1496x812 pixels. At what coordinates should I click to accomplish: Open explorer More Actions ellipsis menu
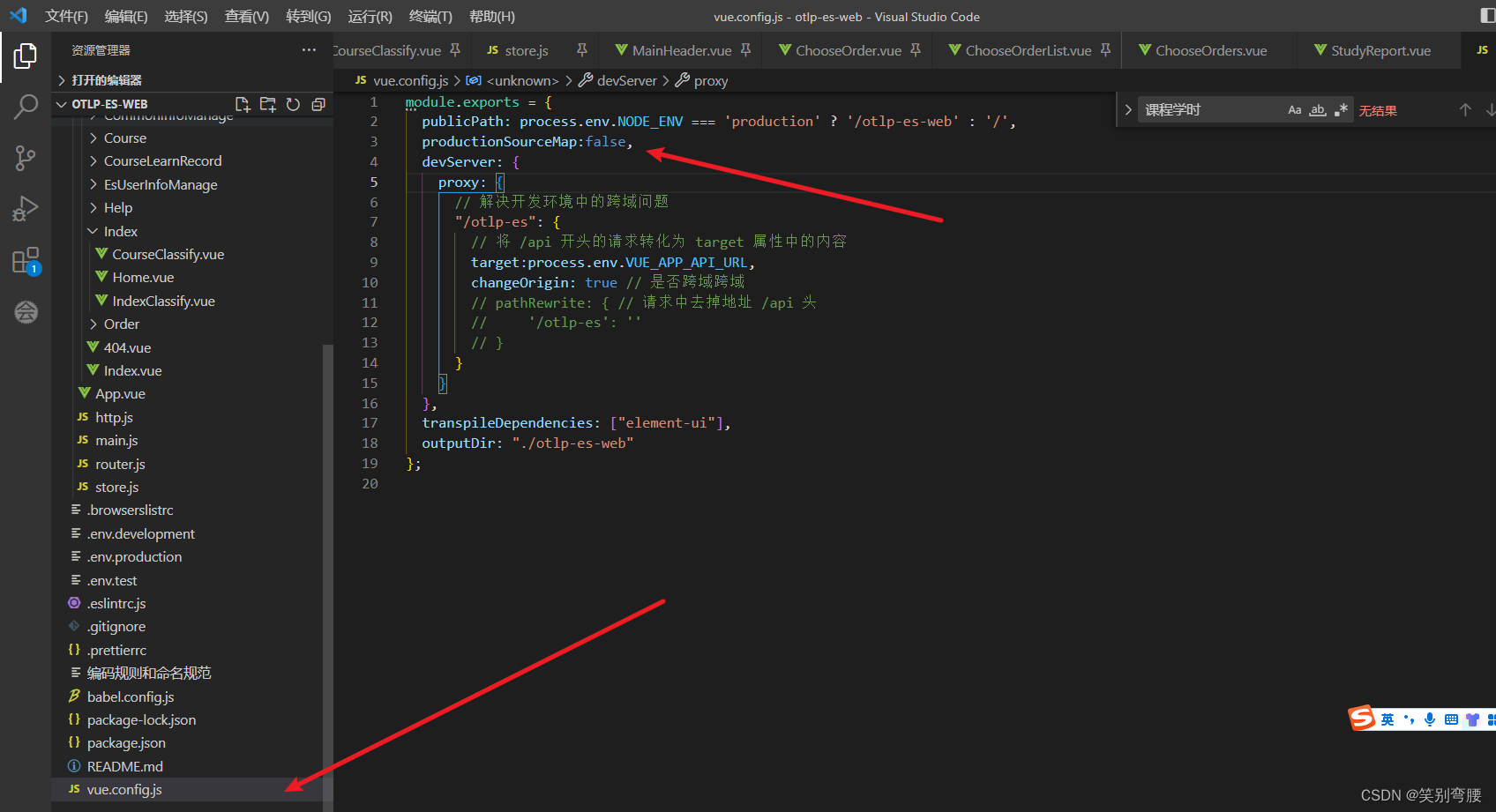309,50
